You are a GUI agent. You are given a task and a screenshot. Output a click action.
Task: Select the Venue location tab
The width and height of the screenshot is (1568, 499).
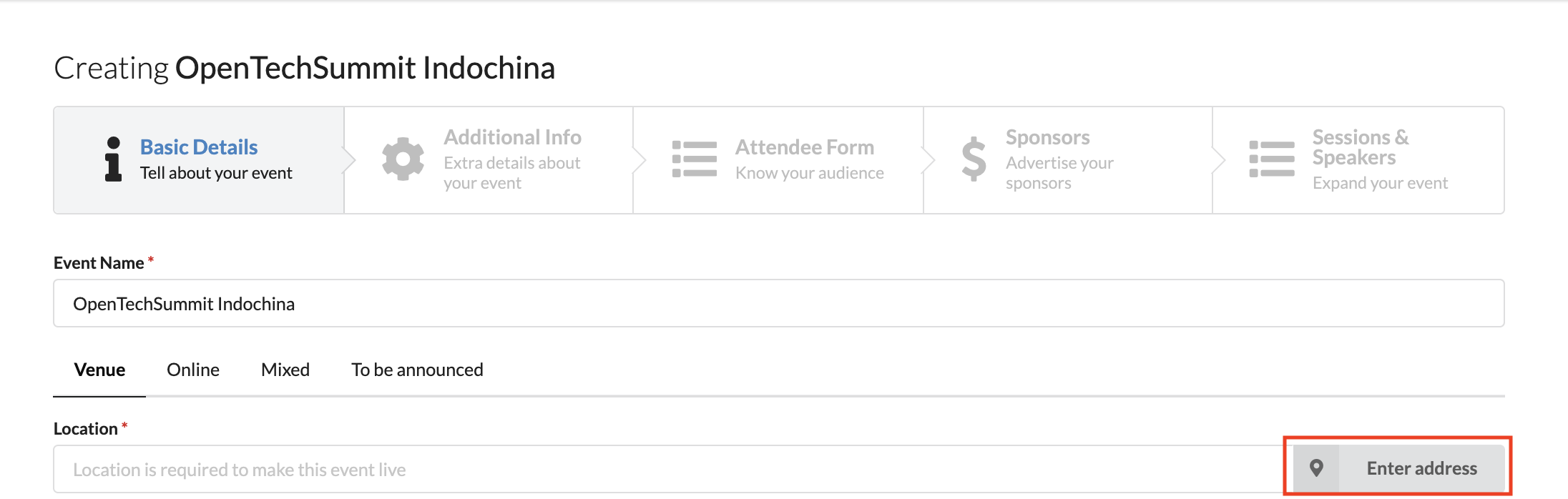click(x=99, y=370)
